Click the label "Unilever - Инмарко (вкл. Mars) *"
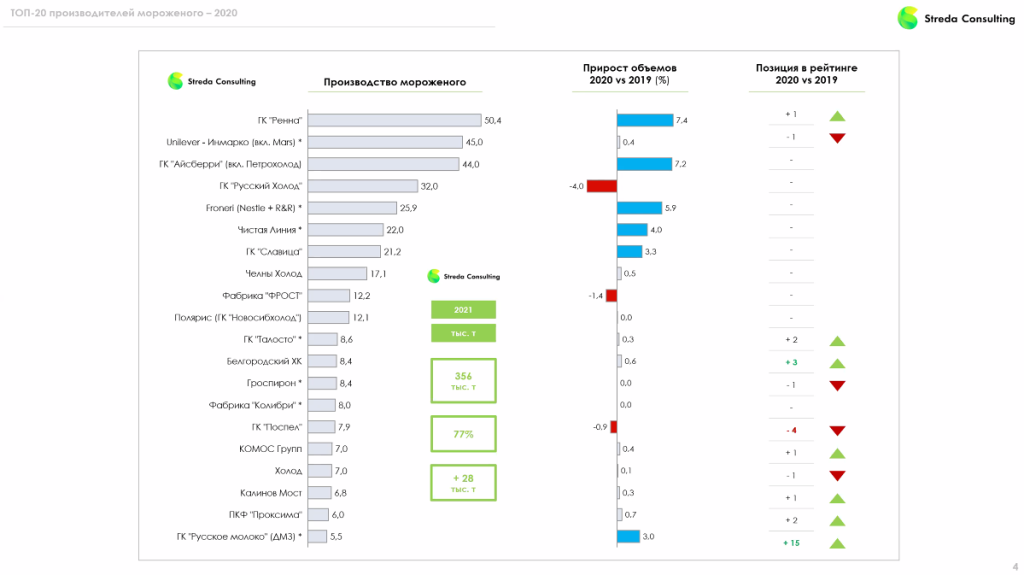Screen dimensions: 1024x575 pyautogui.click(x=234, y=142)
